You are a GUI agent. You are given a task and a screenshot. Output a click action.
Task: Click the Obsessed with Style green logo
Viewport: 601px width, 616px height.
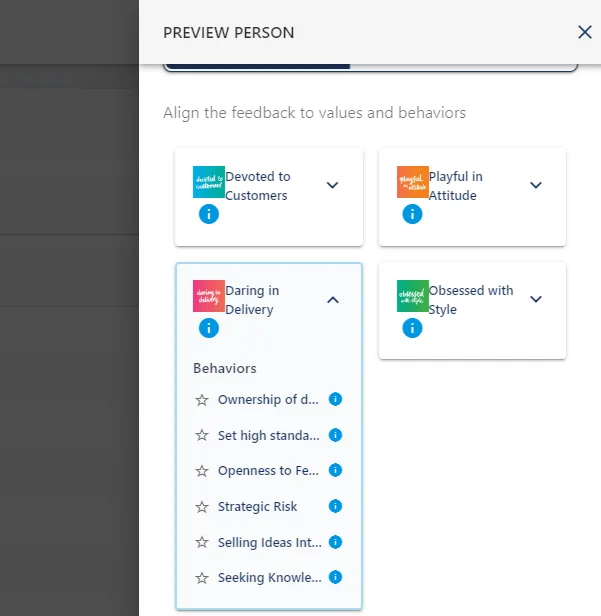point(412,296)
